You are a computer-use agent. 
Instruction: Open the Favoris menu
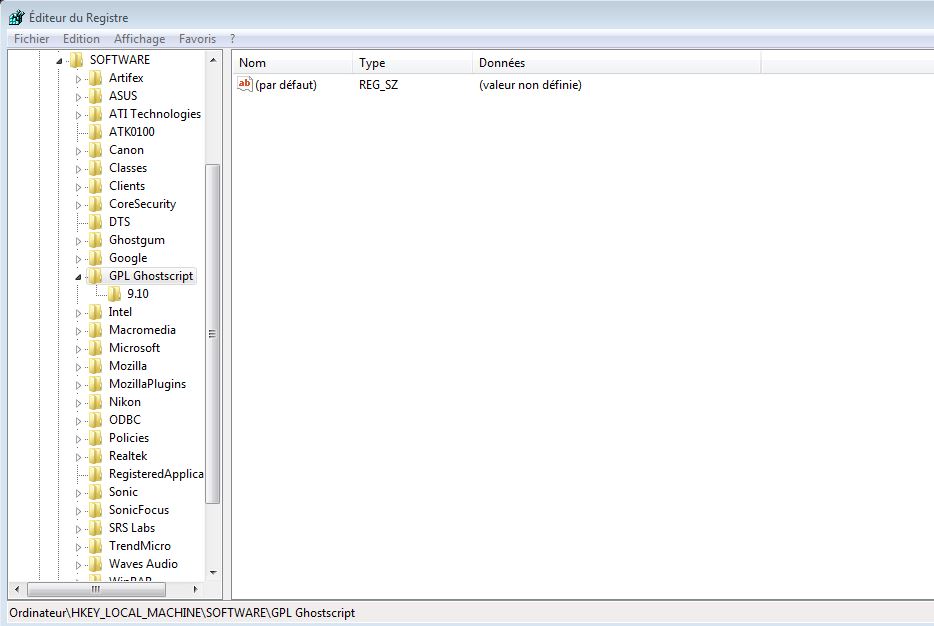(197, 39)
